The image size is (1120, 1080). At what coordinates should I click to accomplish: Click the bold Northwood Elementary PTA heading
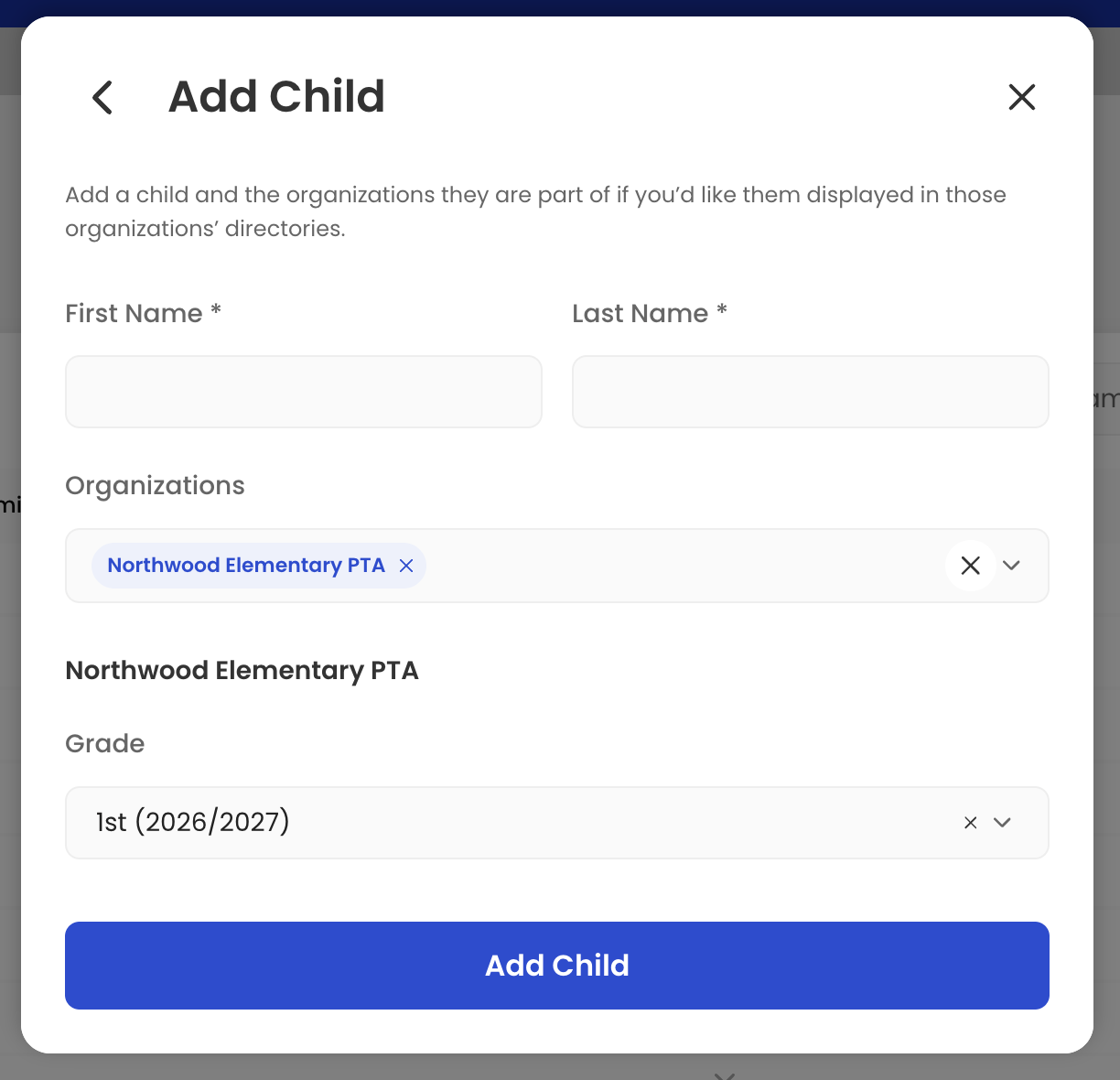click(242, 671)
